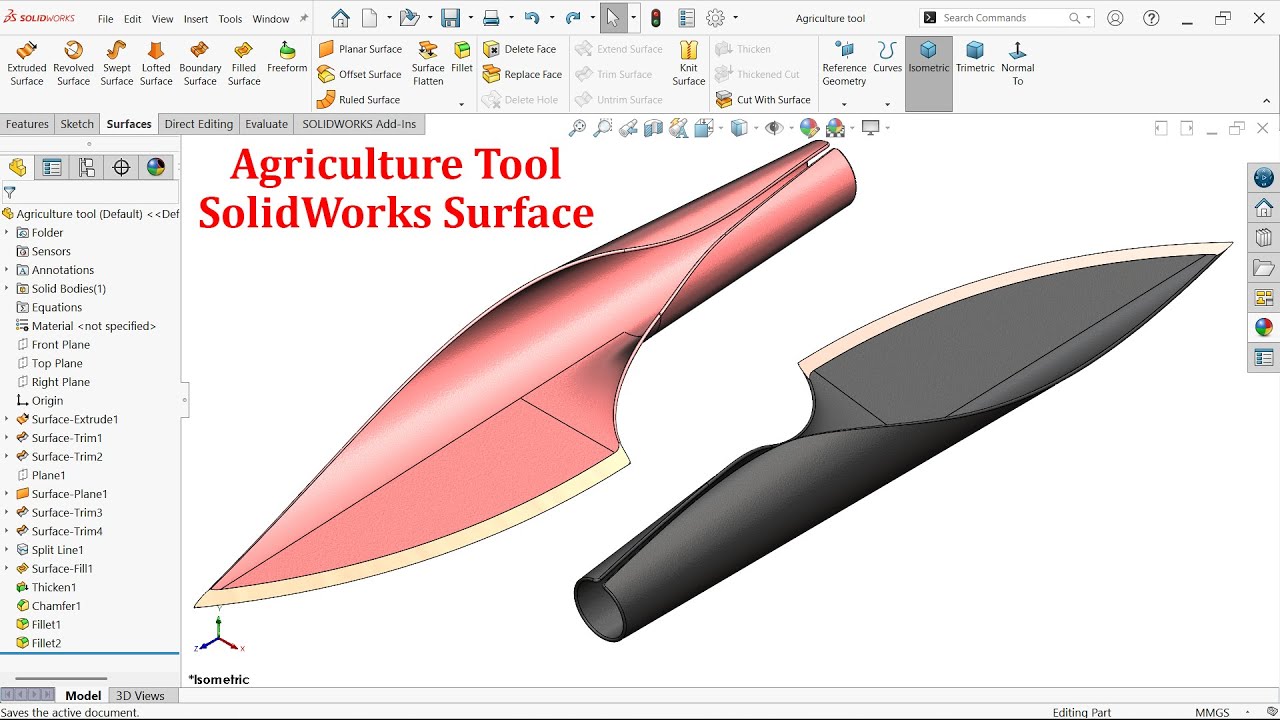Click the Fillet tool in ribbon
The height and width of the screenshot is (720, 1280).
(x=462, y=57)
